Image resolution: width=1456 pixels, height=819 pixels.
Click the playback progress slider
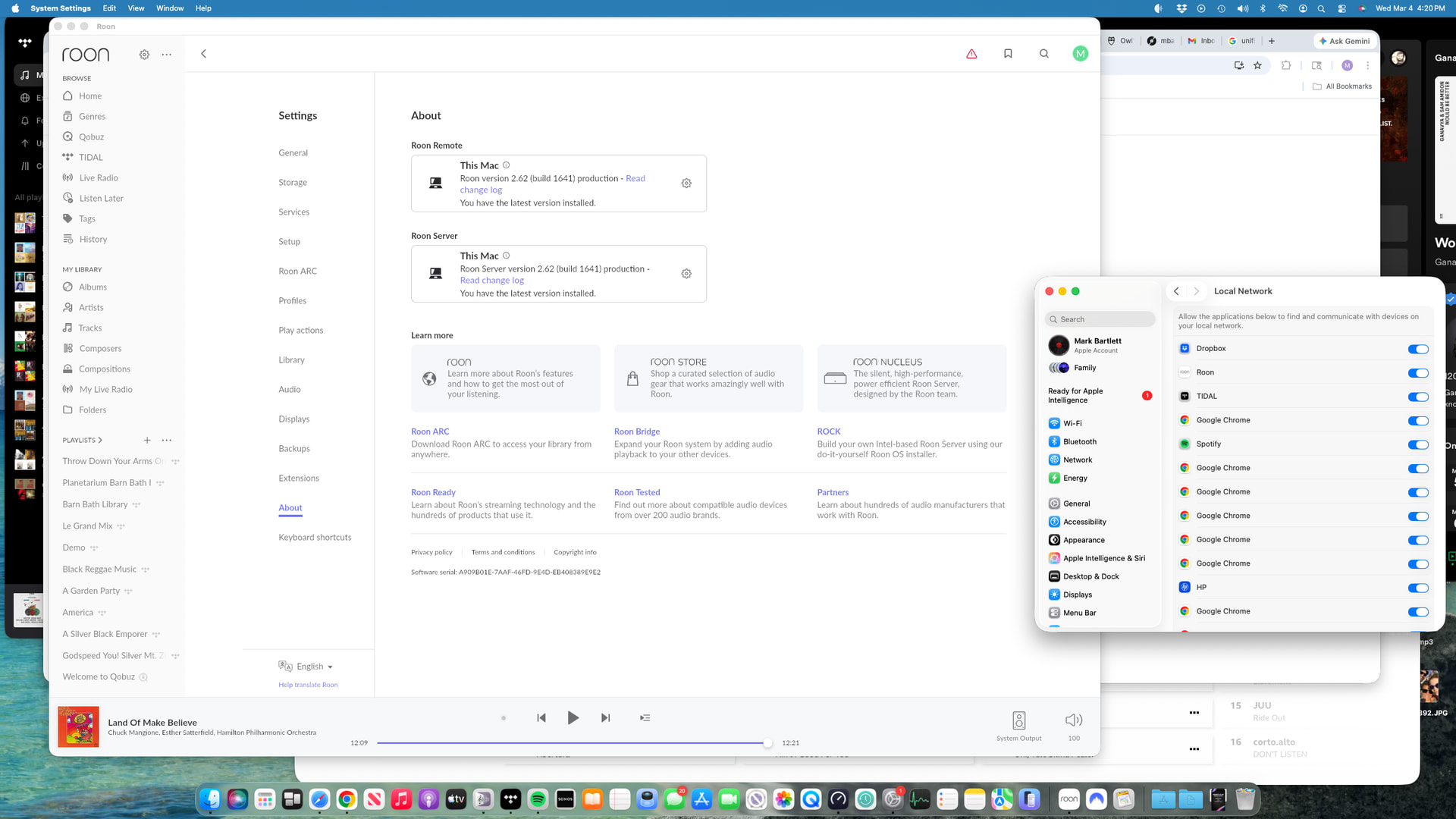[572, 743]
